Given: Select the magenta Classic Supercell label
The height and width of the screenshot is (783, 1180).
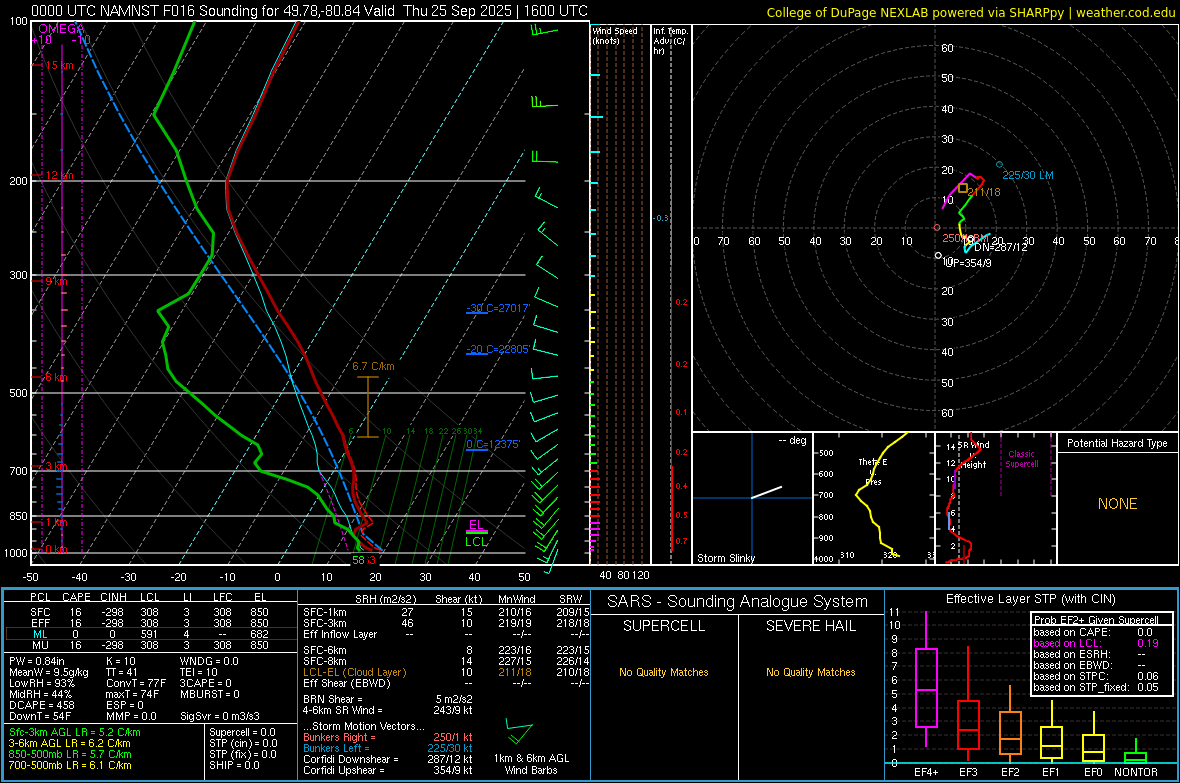Looking at the screenshot, I should (x=1022, y=459).
